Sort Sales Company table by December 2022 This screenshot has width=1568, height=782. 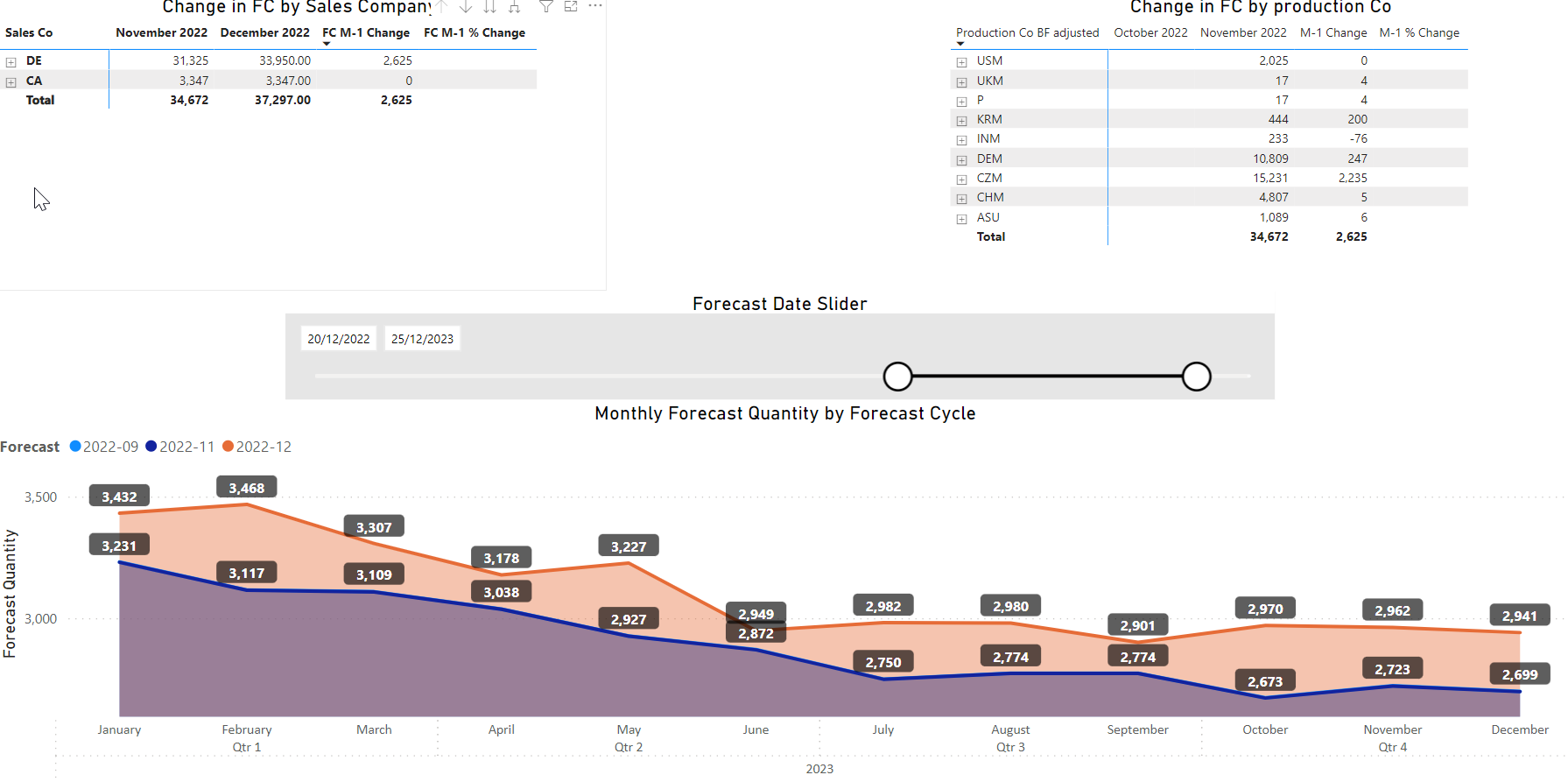point(264,33)
